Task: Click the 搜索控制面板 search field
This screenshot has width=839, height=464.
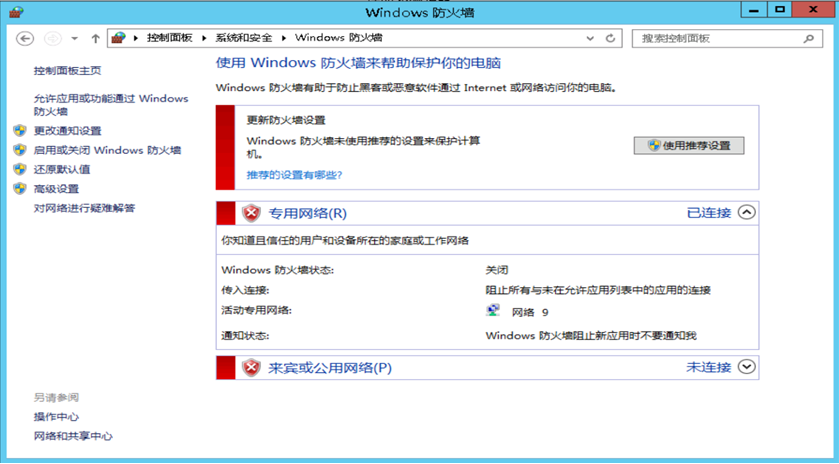Action: [x=727, y=39]
